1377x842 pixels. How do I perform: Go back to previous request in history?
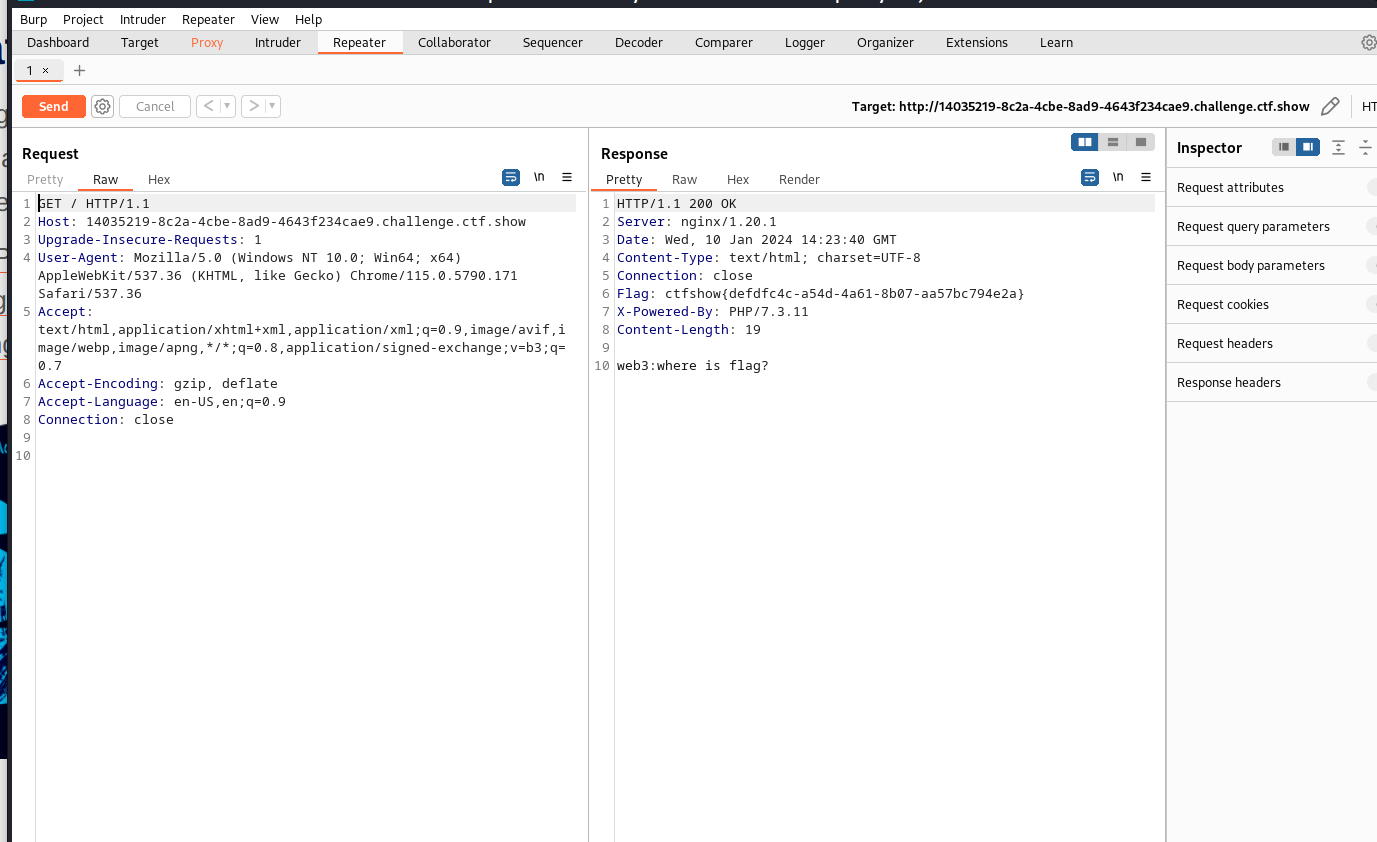tap(208, 106)
